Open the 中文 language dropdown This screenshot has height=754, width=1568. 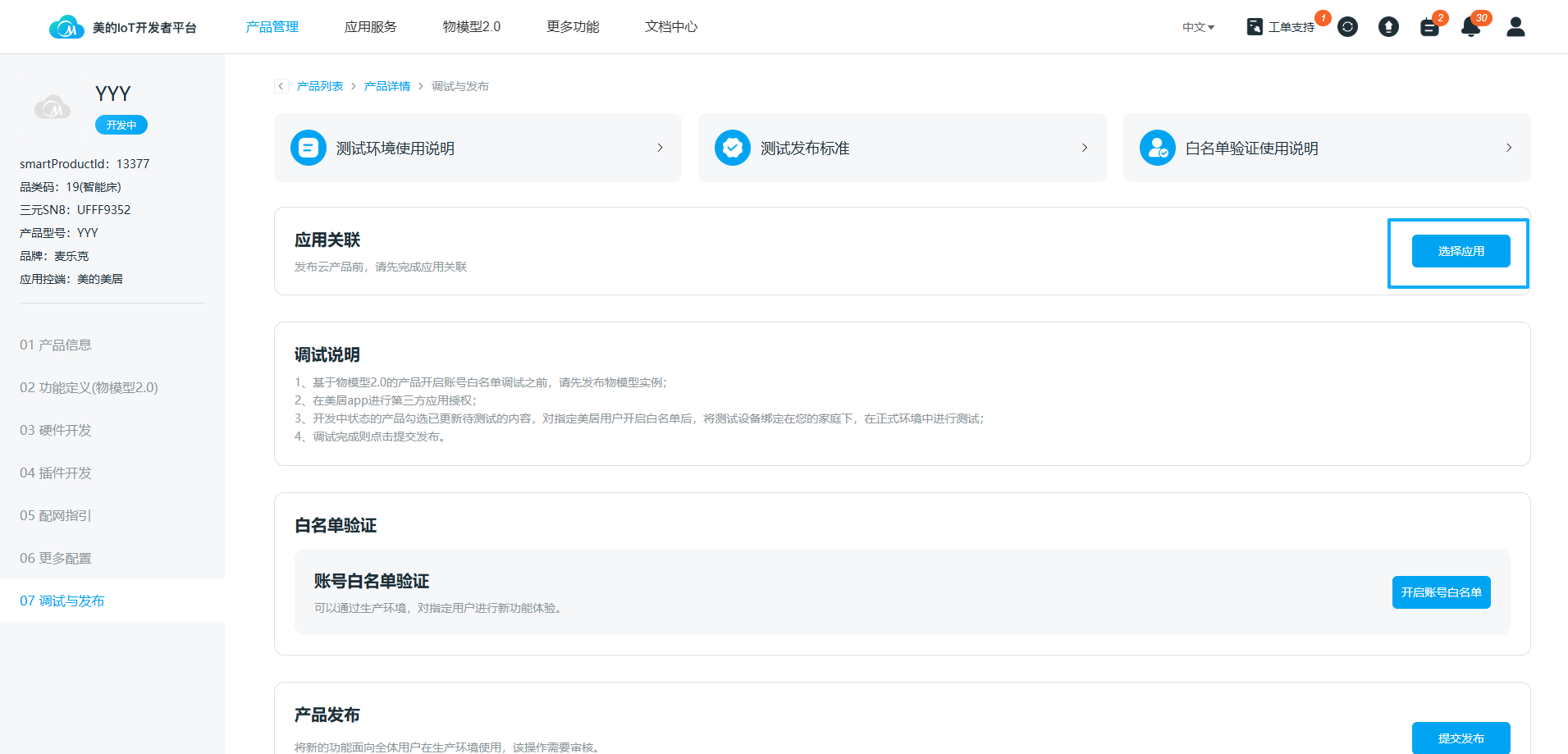[x=1198, y=27]
